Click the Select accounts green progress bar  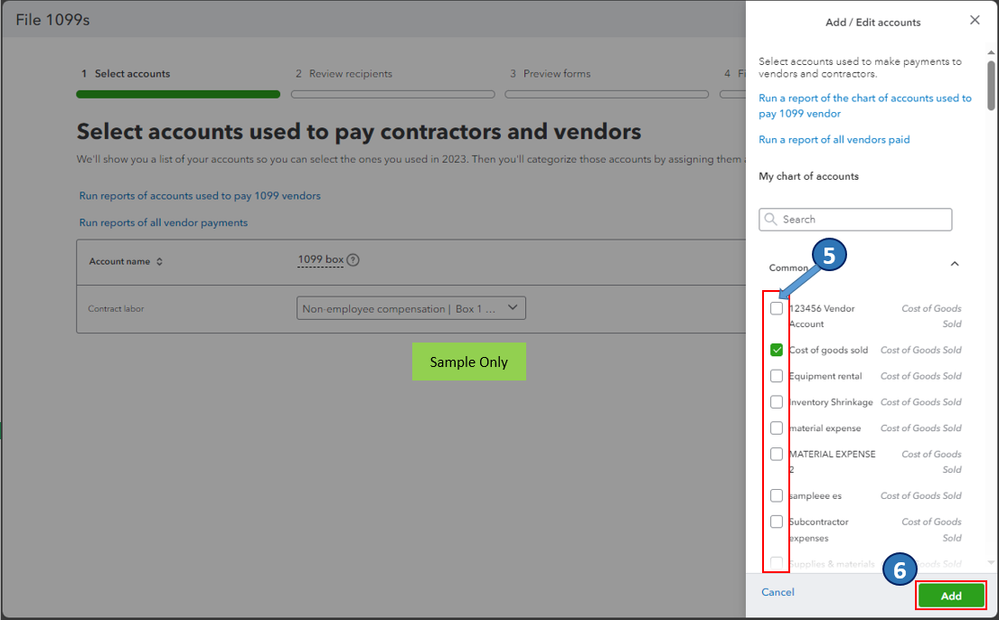(x=178, y=94)
